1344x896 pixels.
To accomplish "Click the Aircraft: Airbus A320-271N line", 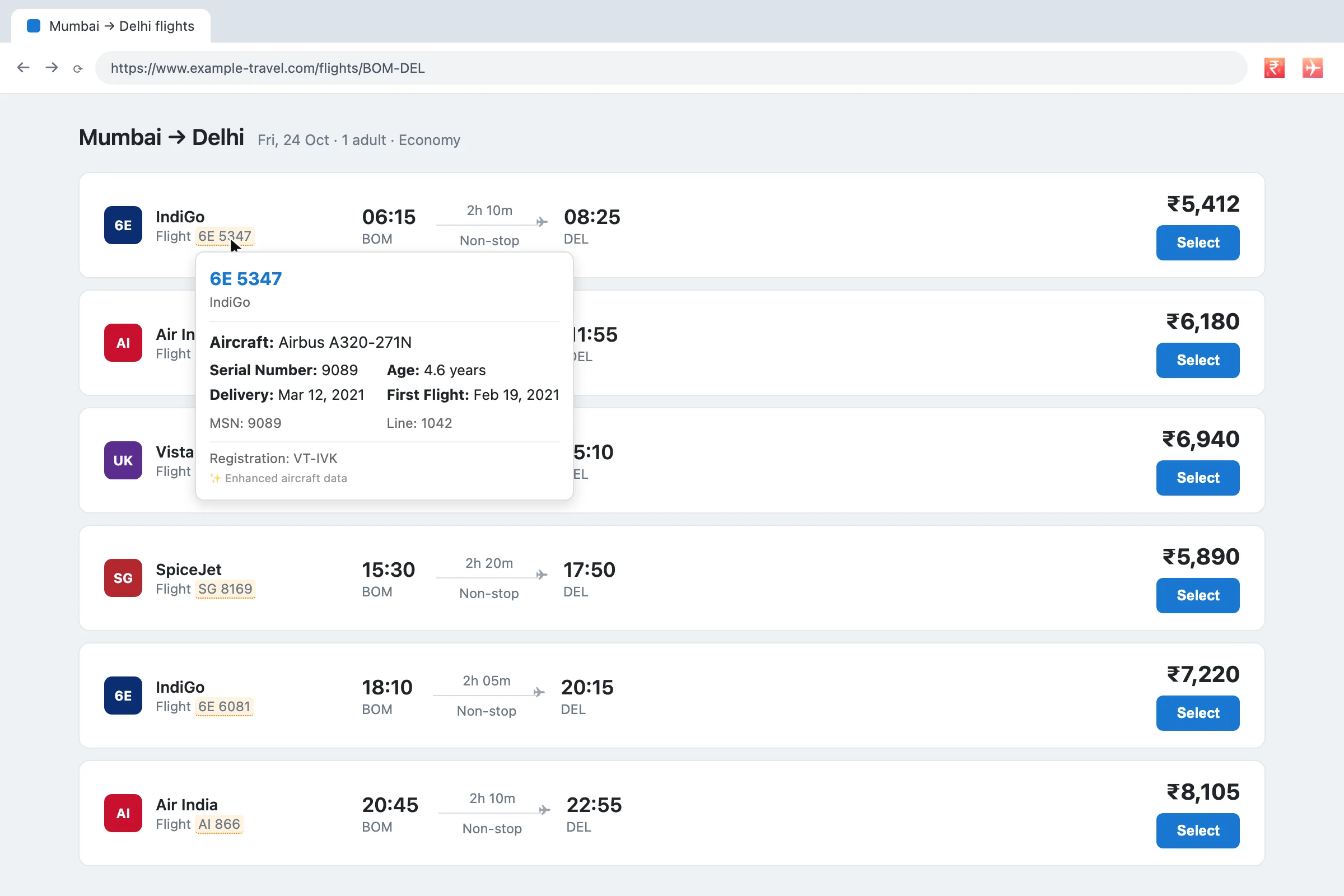I will (310, 342).
